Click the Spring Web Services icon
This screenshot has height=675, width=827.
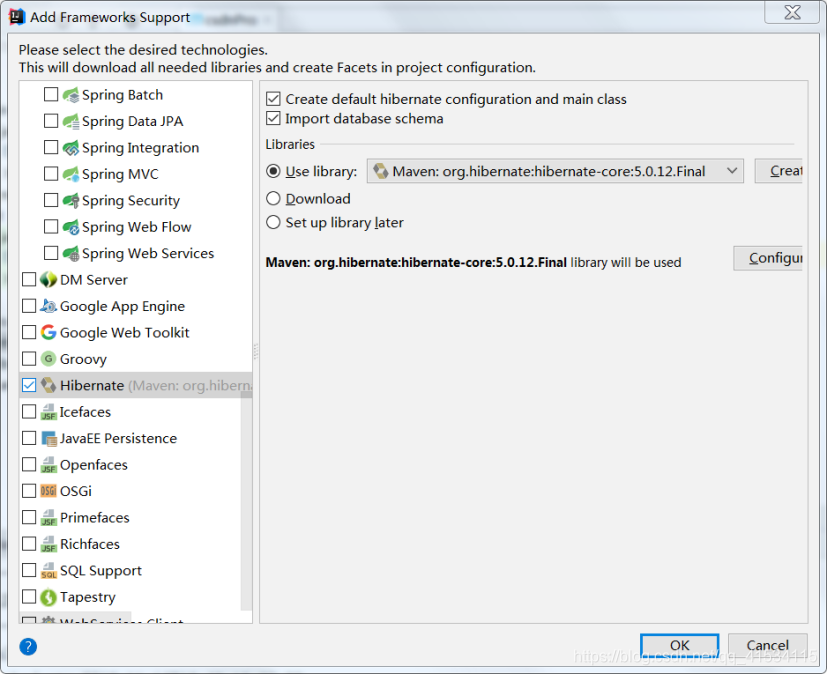[71, 253]
